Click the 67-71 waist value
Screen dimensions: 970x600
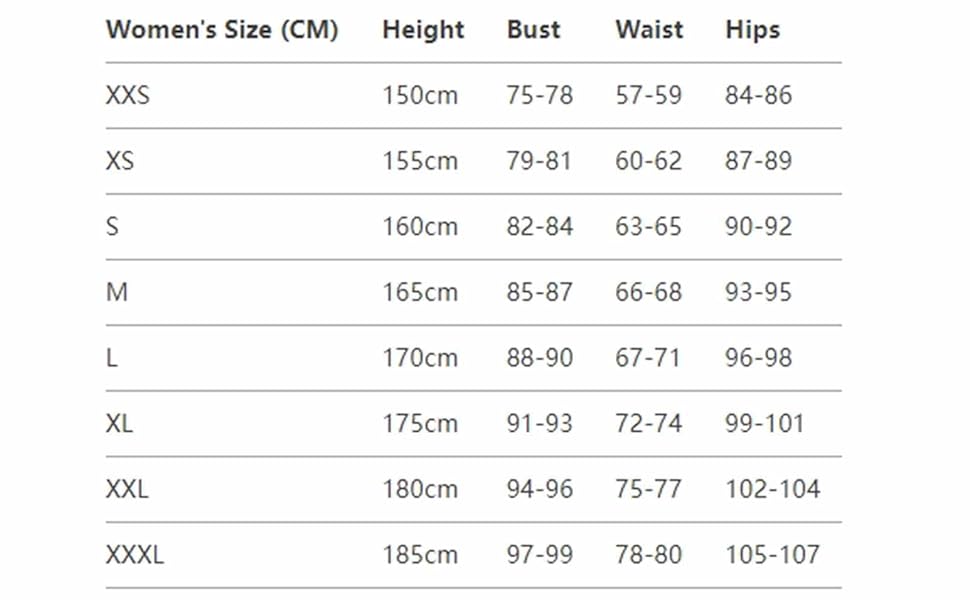click(648, 358)
